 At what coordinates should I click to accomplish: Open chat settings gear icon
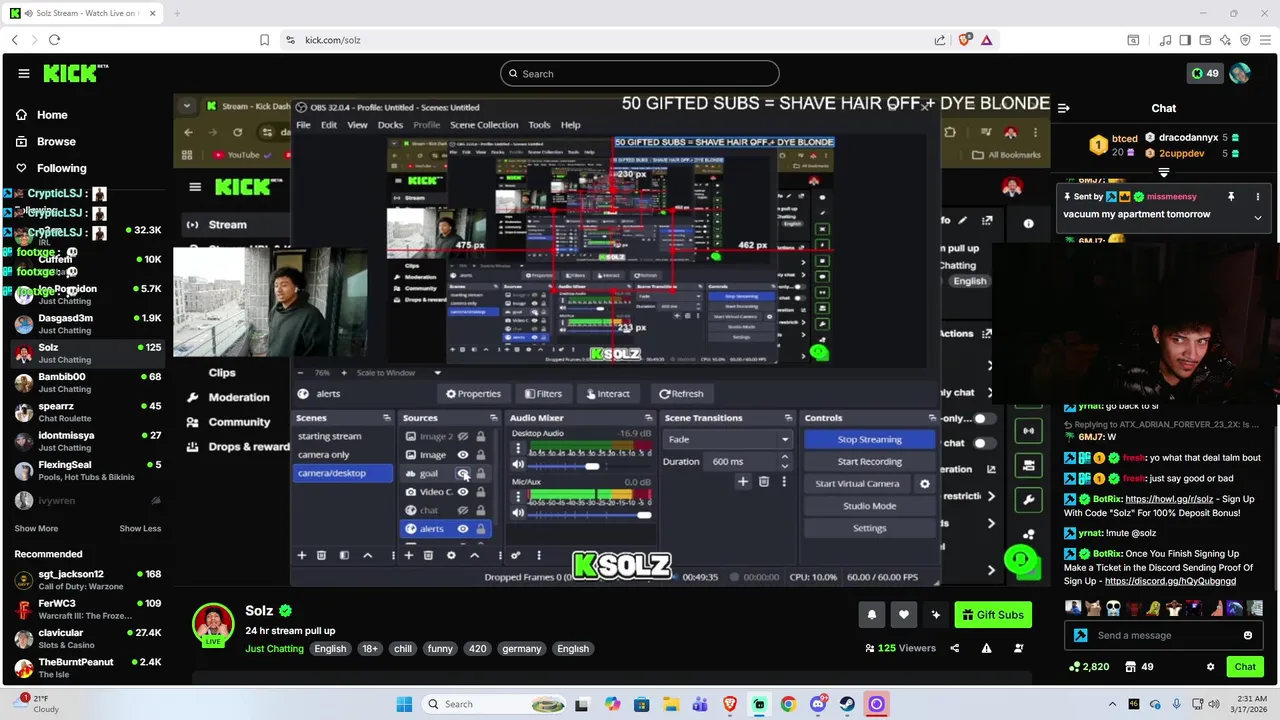click(x=1210, y=667)
